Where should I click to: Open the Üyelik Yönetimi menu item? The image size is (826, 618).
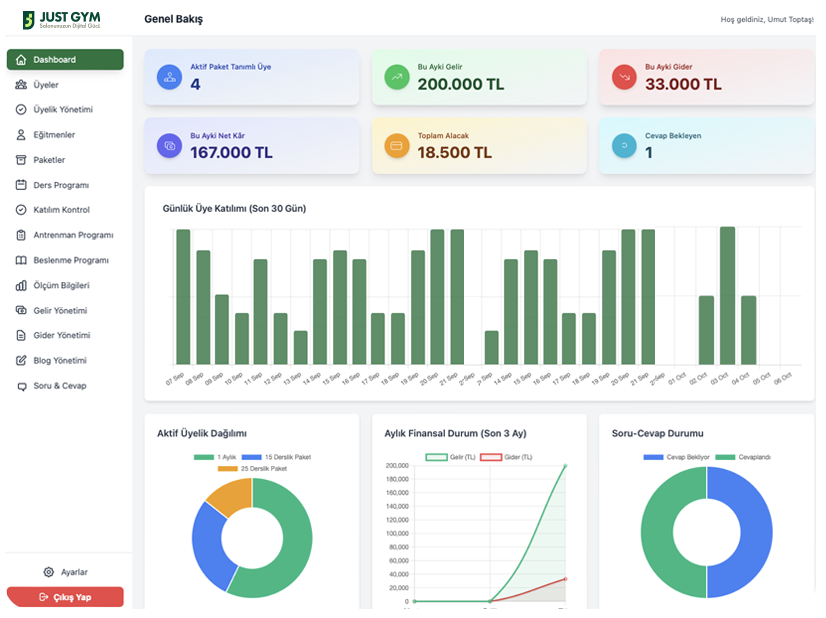pyautogui.click(x=63, y=110)
